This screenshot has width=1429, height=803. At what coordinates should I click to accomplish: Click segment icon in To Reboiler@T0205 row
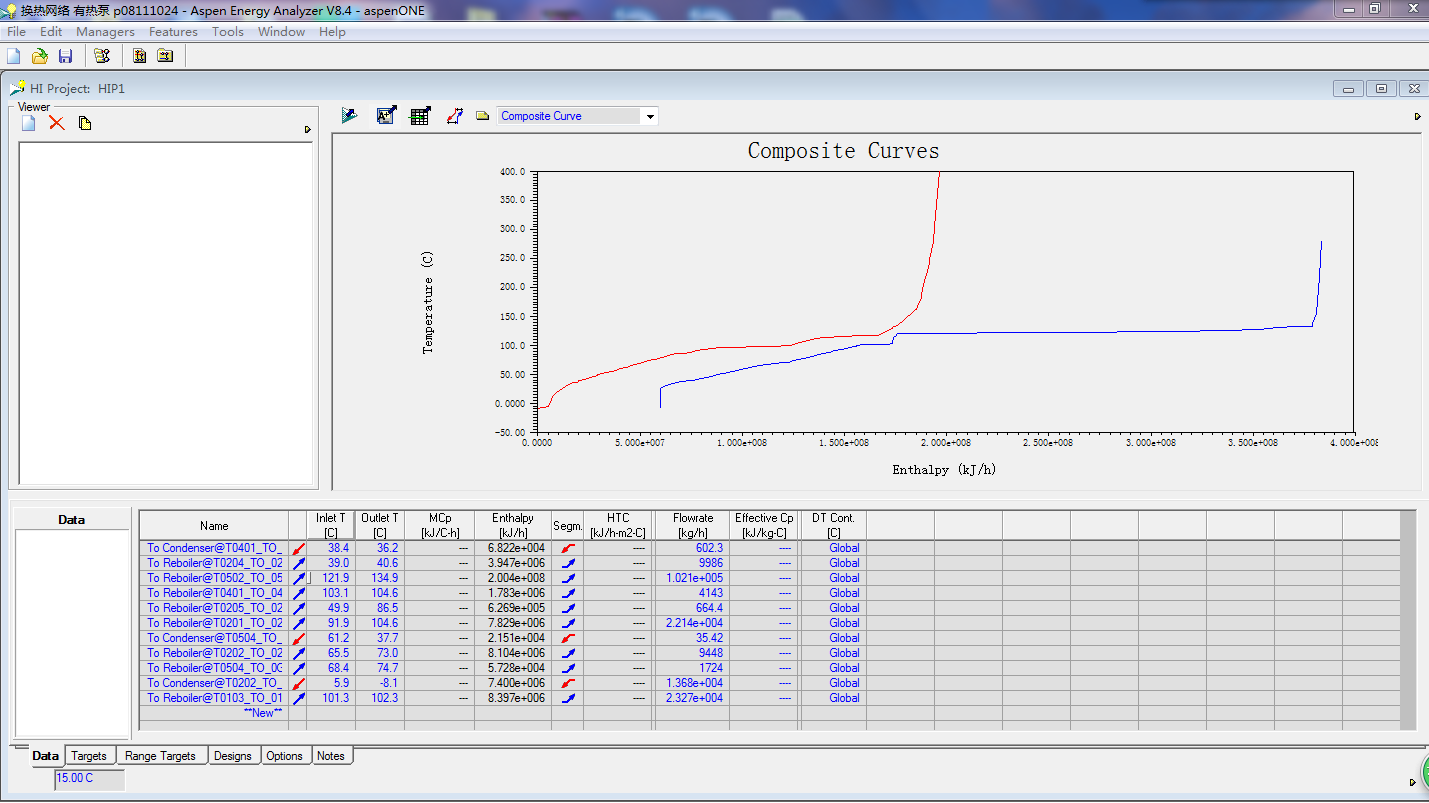[568, 608]
